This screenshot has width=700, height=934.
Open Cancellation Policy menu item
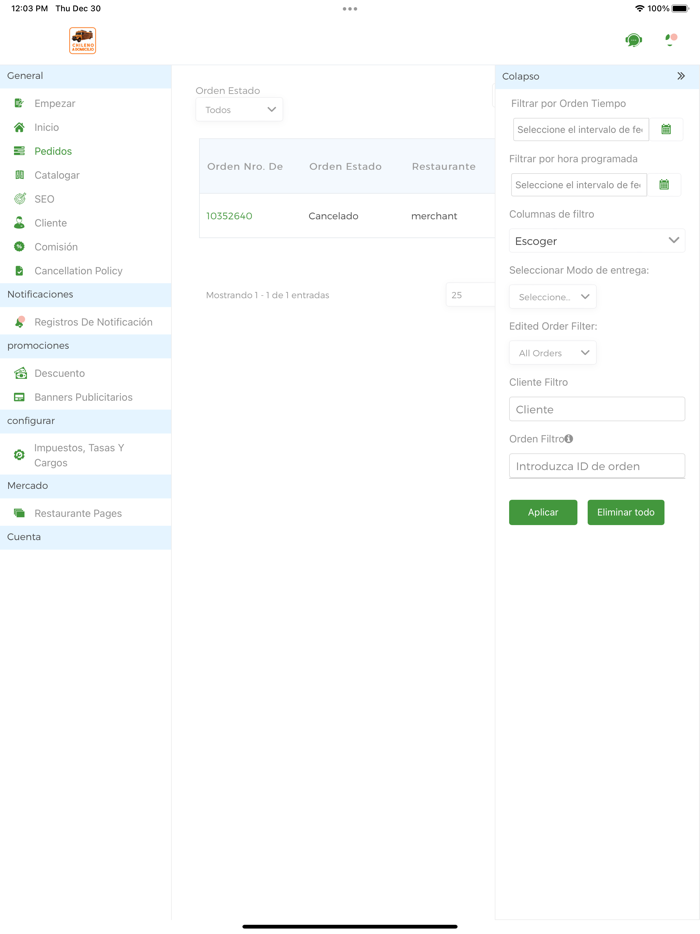pos(78,270)
